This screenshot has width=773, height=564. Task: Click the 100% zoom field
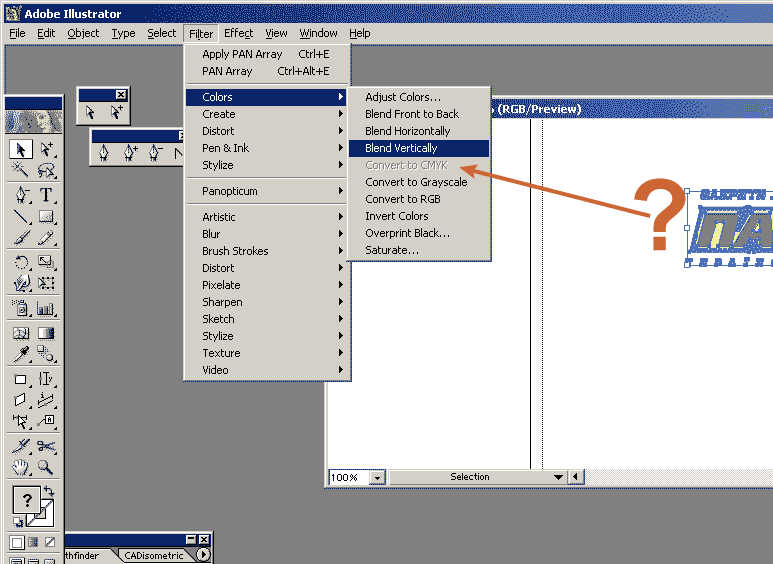click(x=349, y=477)
